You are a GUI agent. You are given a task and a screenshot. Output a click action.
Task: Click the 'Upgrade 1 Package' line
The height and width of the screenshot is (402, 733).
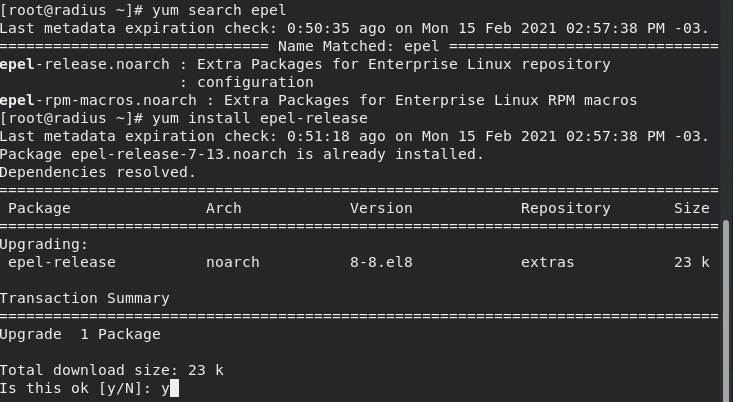point(80,334)
